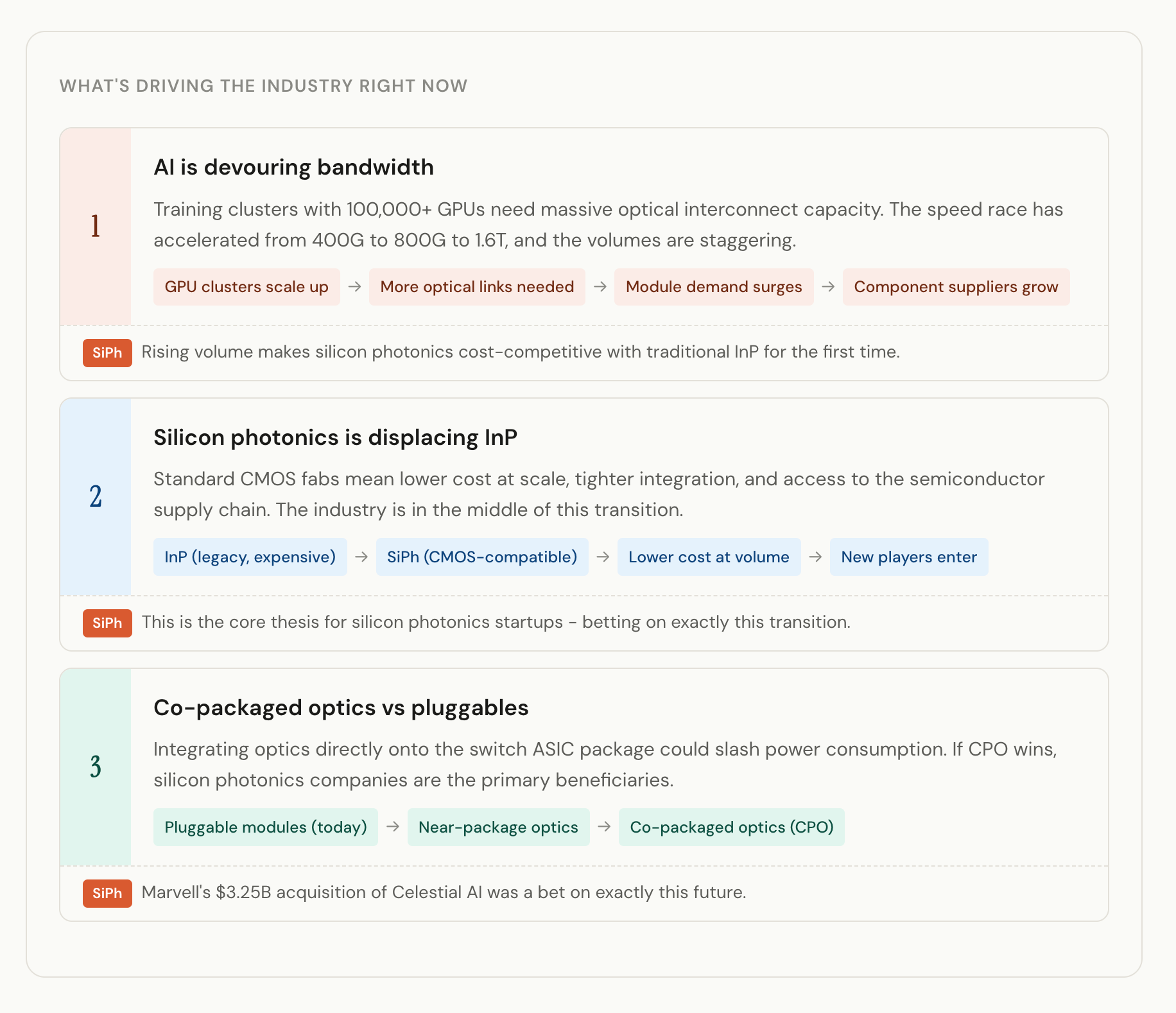Click arrow after InP (legacy, expensive) chip

(x=361, y=557)
